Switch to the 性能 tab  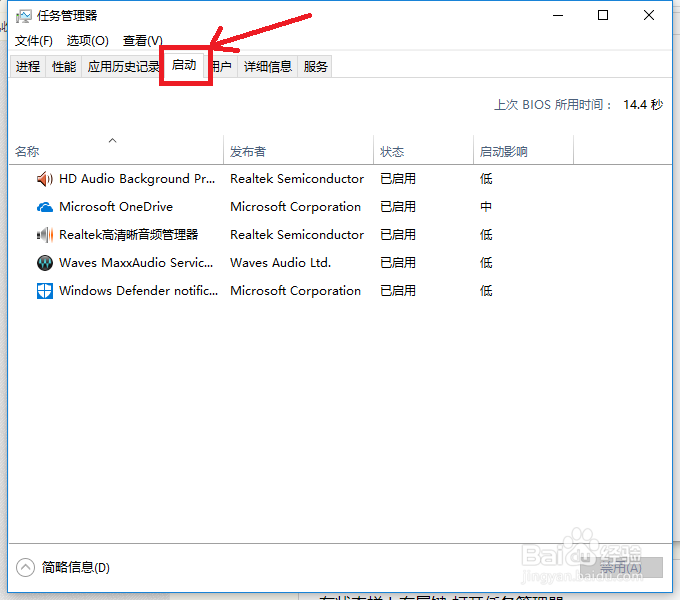tap(64, 66)
